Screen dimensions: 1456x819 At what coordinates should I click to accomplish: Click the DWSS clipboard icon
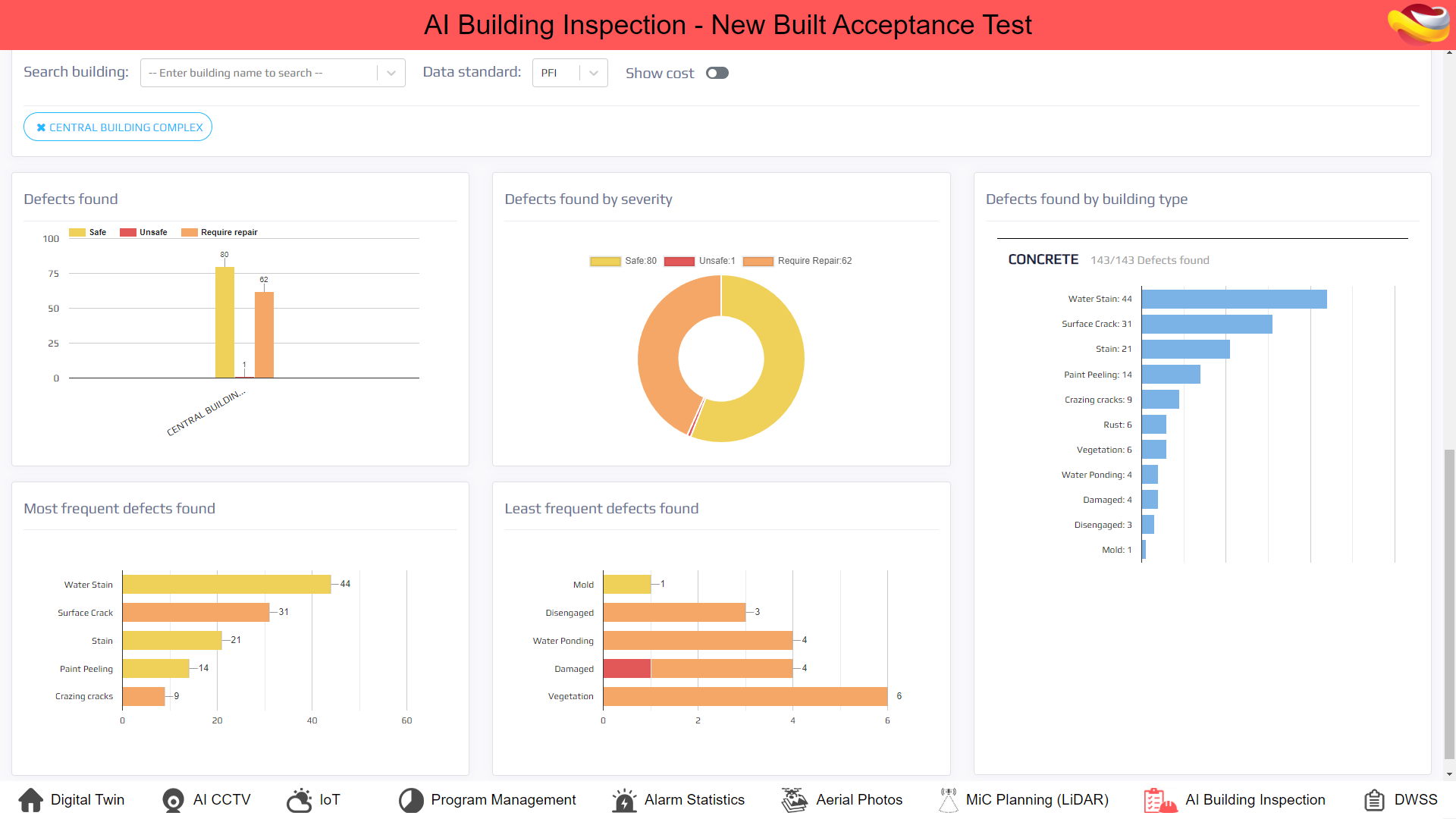click(1374, 800)
